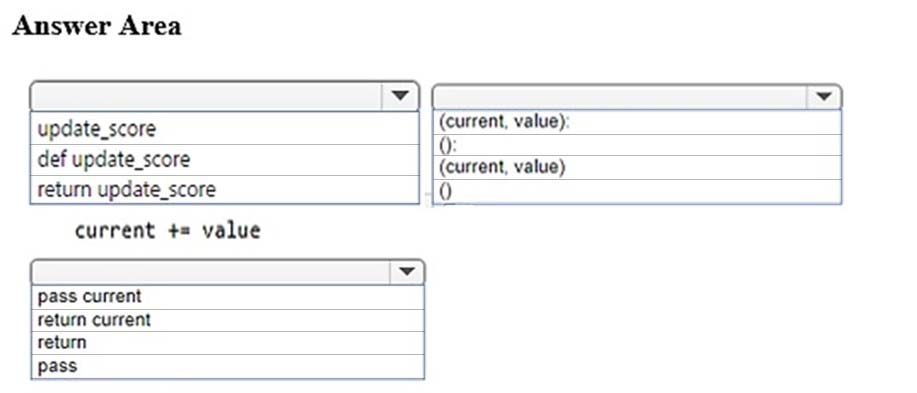This screenshot has width=917, height=393.
Task: Pick the standalone "pass" option
Action: (227, 367)
